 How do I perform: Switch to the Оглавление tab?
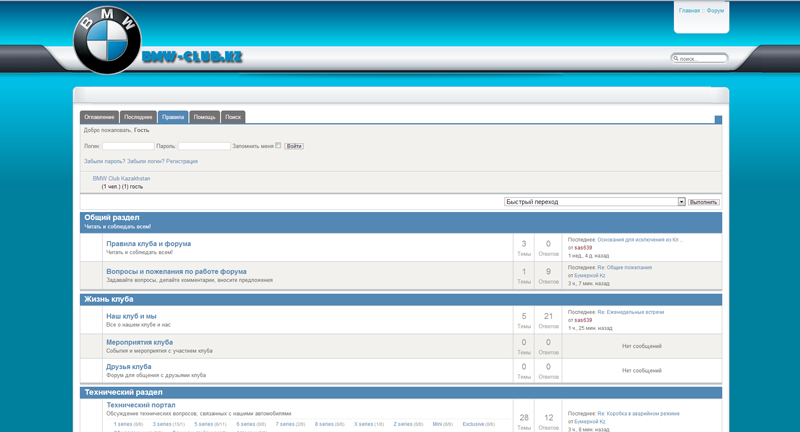99,117
